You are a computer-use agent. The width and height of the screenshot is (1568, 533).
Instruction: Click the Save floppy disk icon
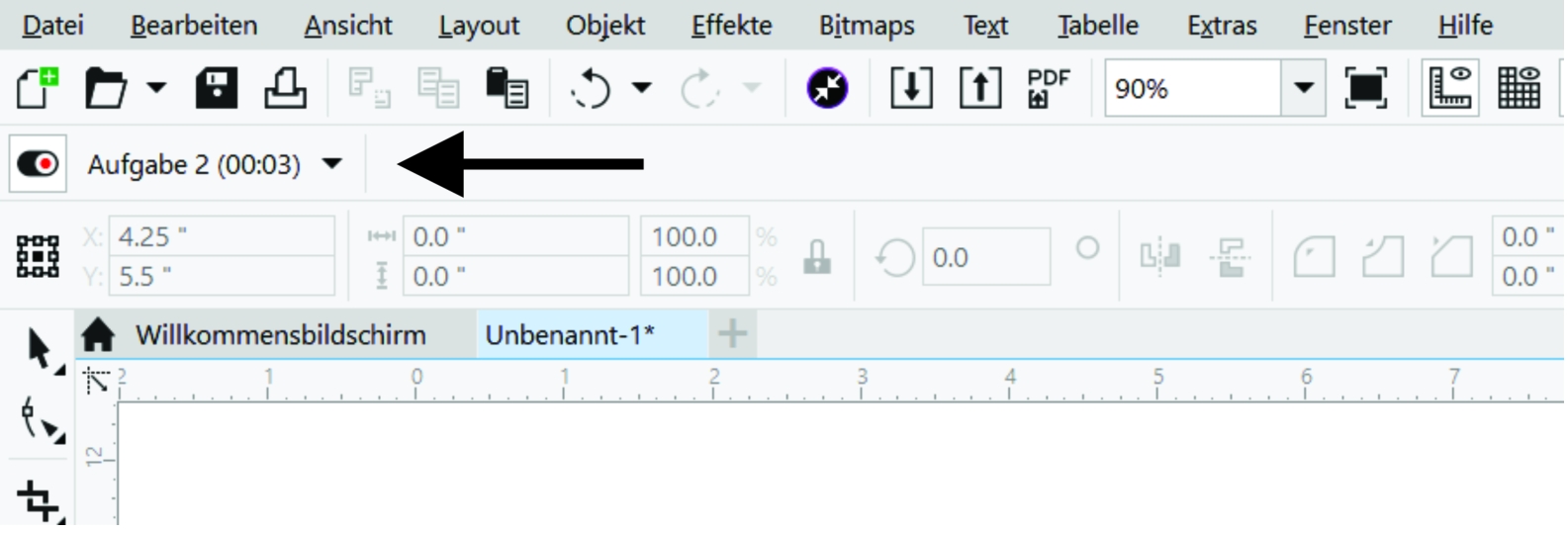click(x=216, y=89)
